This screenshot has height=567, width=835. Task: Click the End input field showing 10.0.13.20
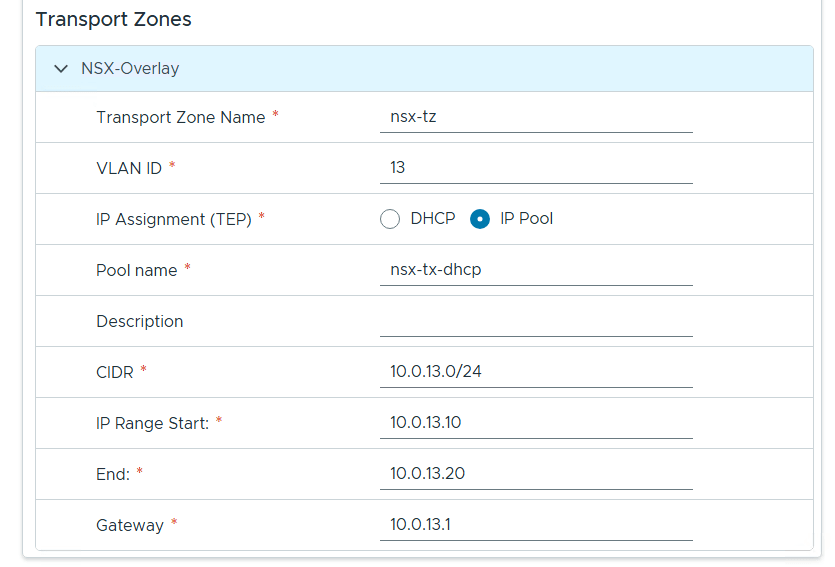click(x=536, y=474)
